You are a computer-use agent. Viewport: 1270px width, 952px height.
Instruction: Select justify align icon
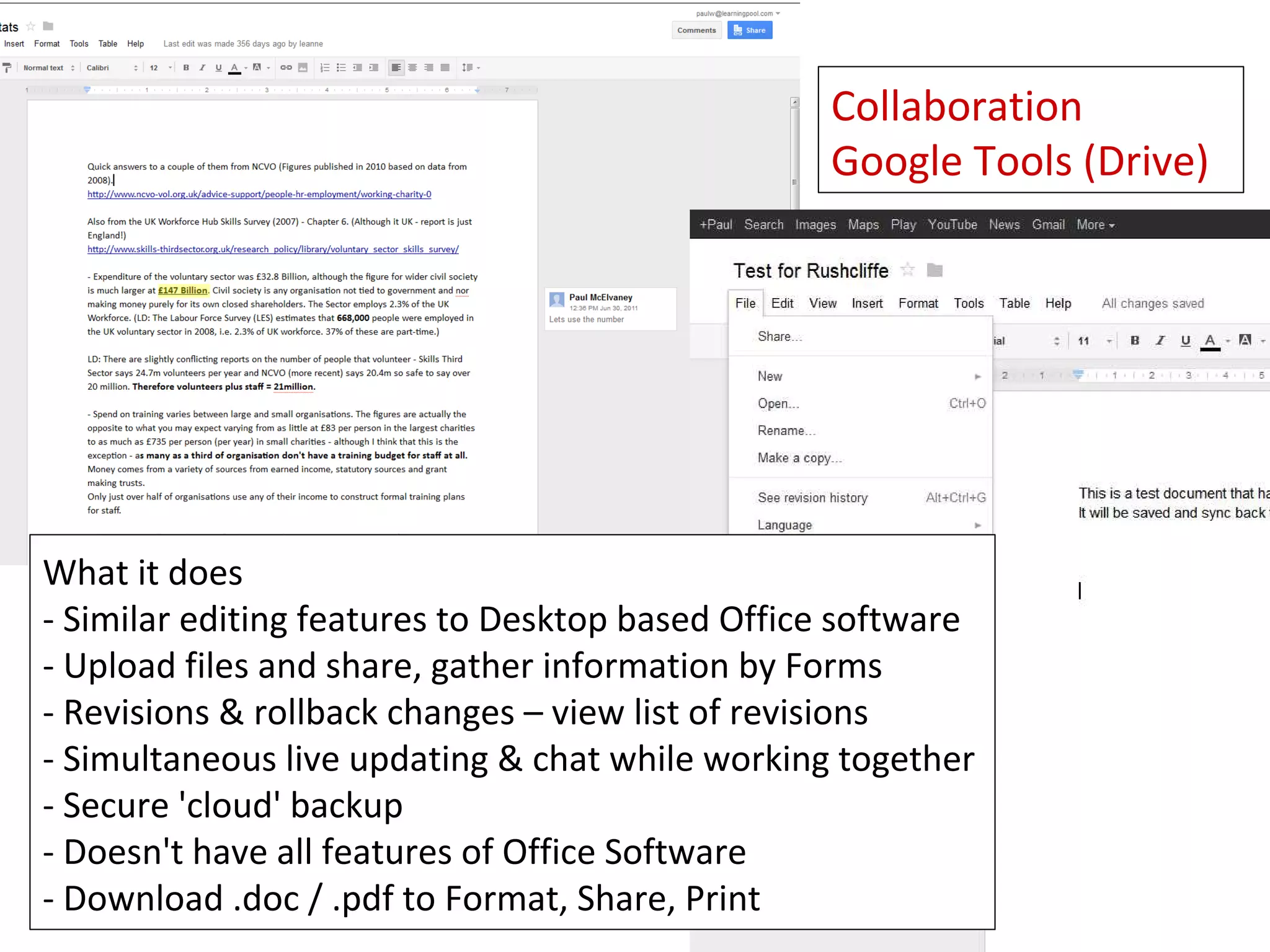[445, 68]
